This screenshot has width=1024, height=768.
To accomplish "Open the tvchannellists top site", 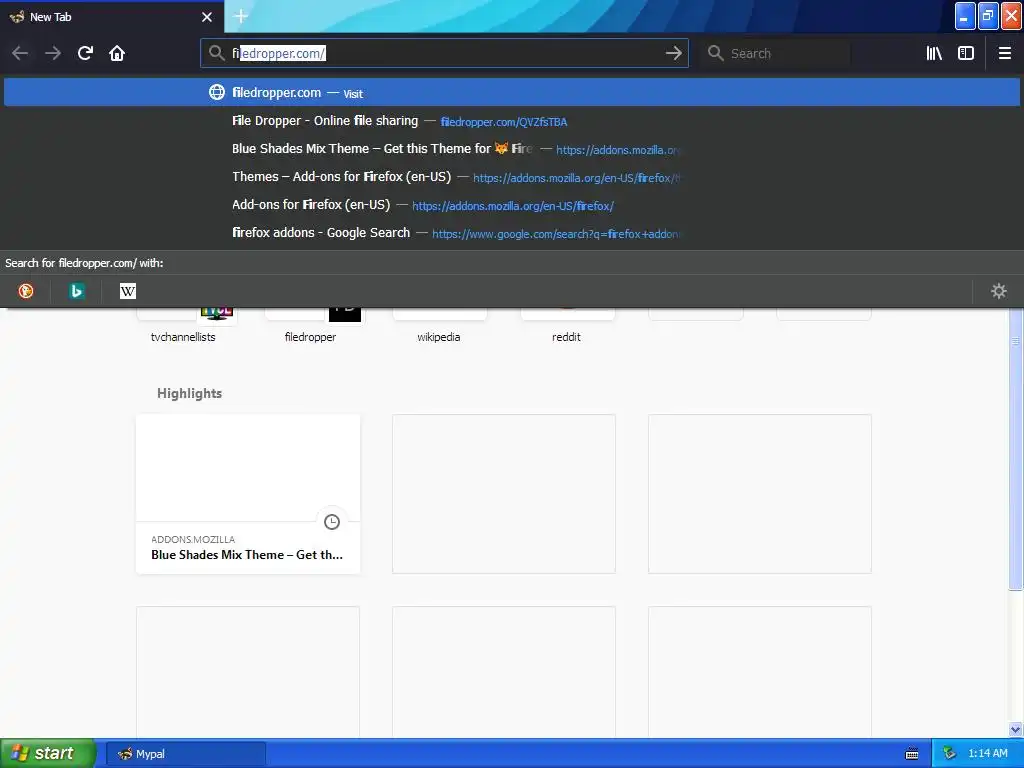I will click(x=183, y=325).
